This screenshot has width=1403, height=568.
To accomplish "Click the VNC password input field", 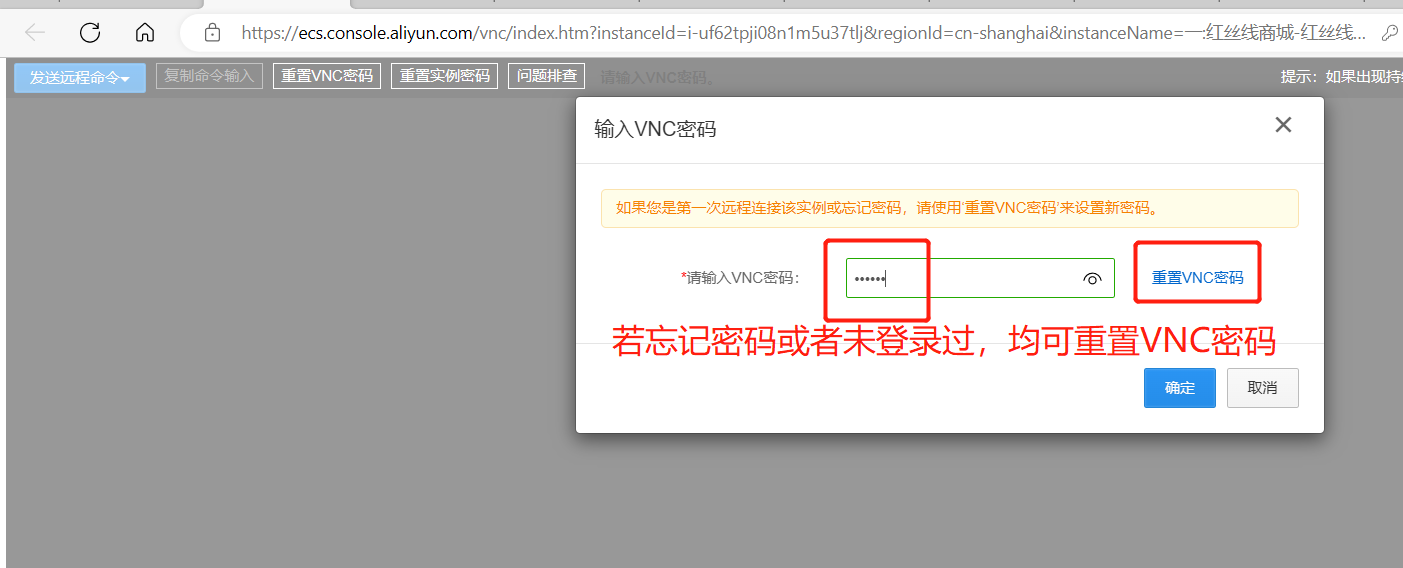I will (980, 278).
